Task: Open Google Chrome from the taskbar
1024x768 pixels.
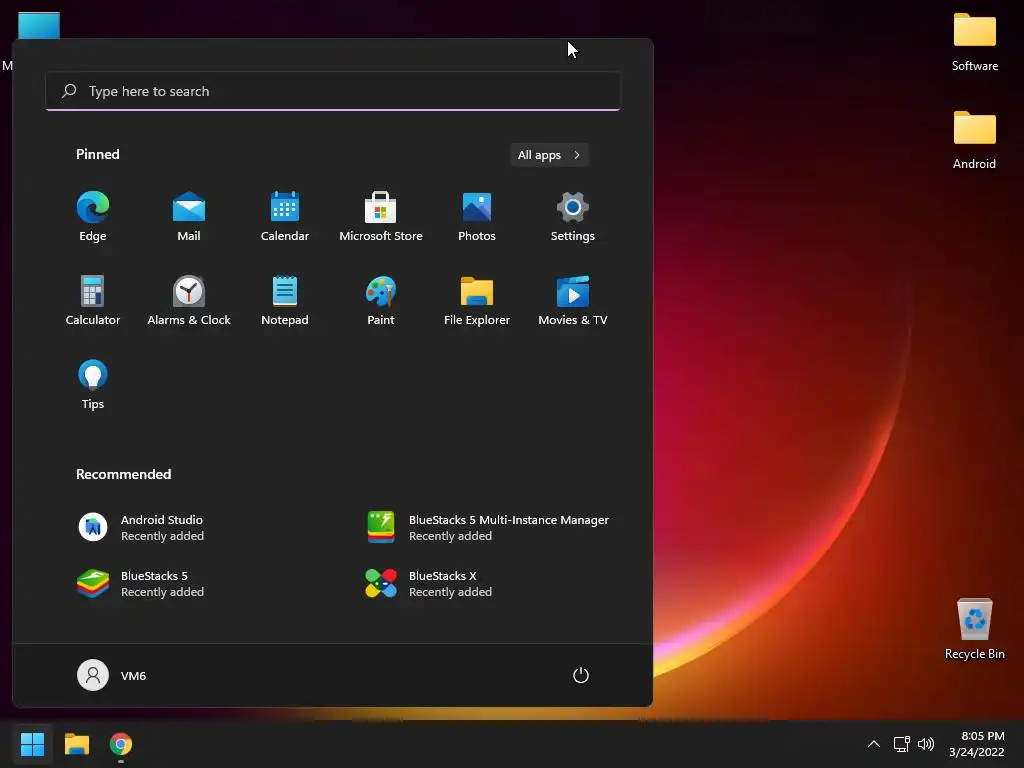Action: point(121,744)
